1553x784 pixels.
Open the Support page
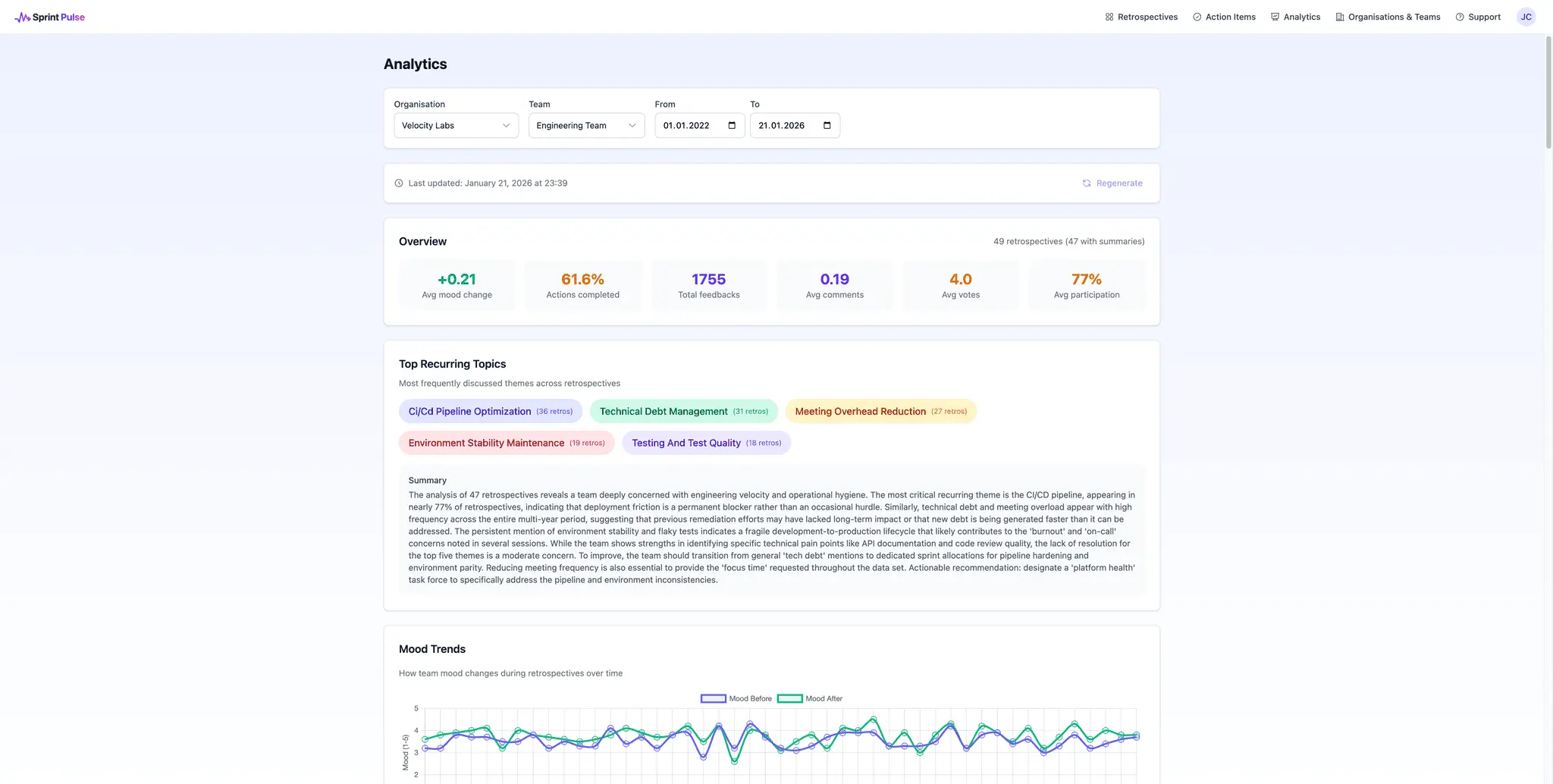click(x=1478, y=17)
